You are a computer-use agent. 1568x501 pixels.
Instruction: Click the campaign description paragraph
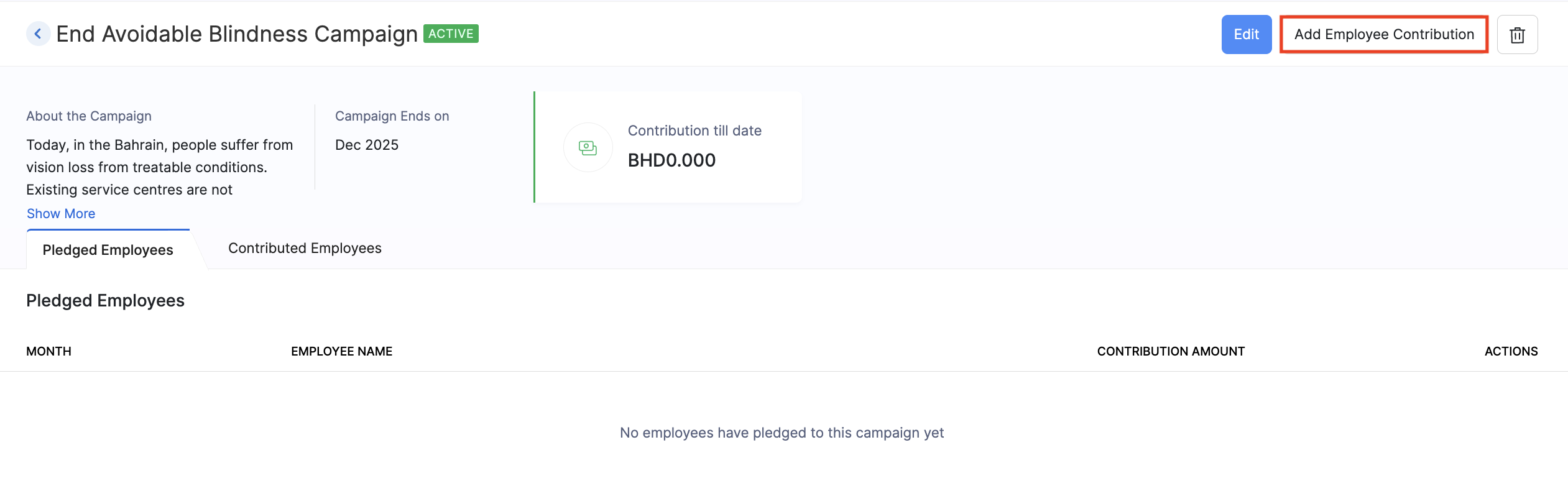click(159, 167)
